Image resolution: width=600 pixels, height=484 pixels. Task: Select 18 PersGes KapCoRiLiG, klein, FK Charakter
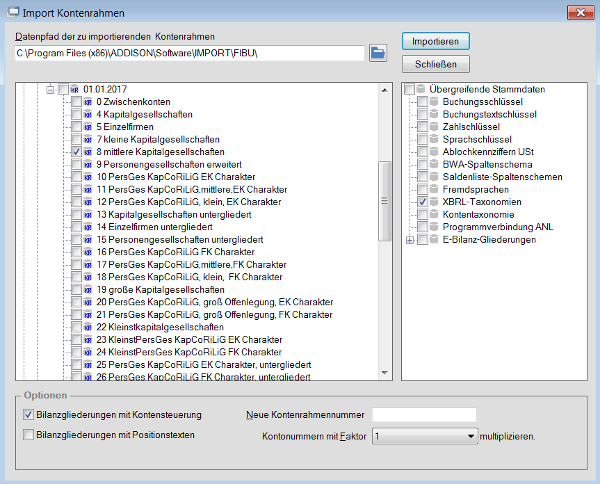click(x=189, y=277)
